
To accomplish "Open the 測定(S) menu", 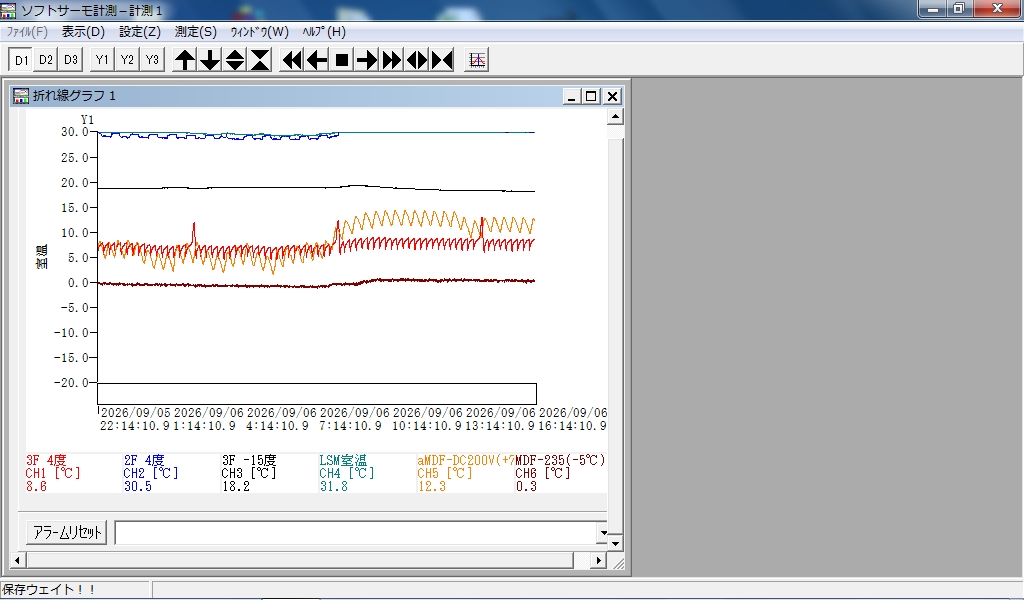I will pyautogui.click(x=195, y=31).
